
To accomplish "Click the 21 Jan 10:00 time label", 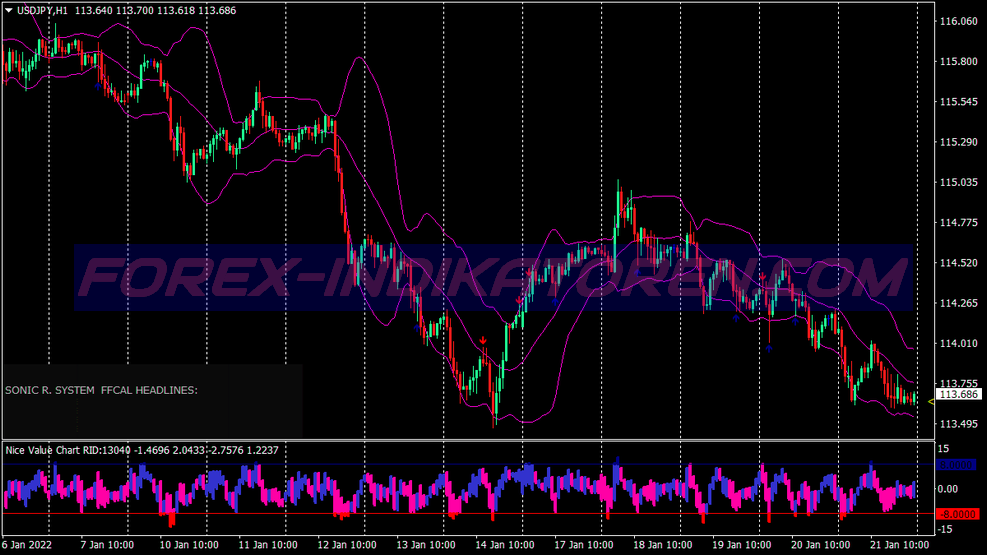I will point(898,545).
